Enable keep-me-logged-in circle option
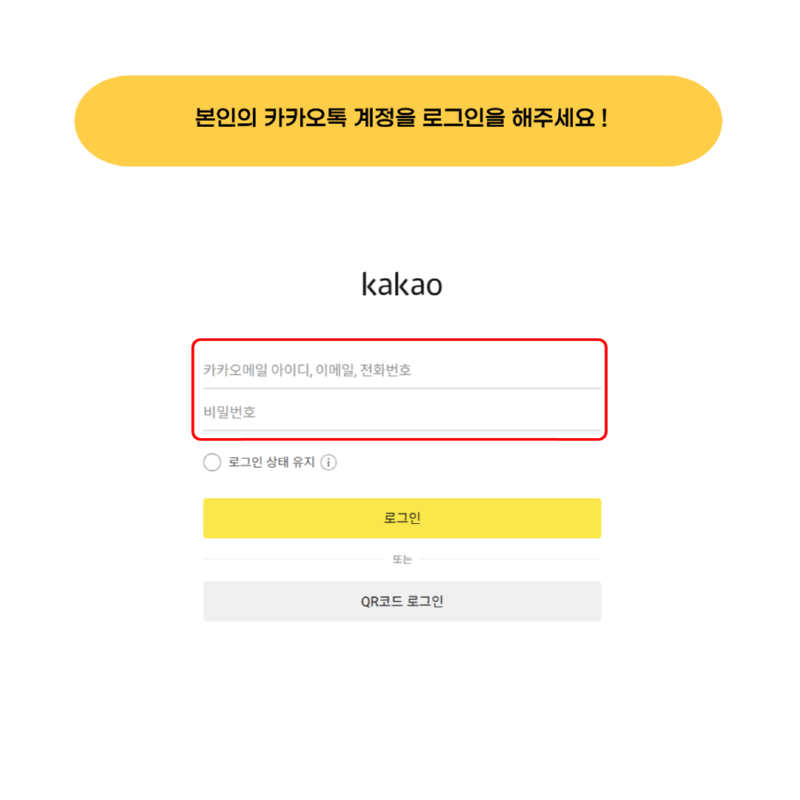800x800 pixels. click(212, 462)
